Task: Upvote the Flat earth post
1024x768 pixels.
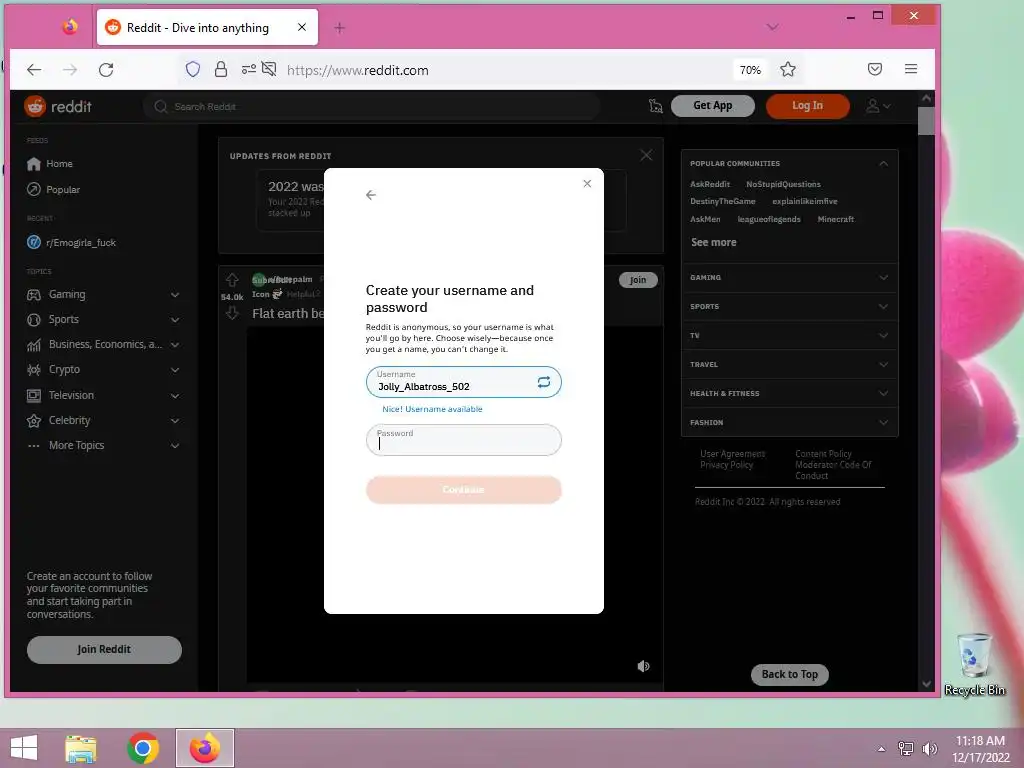Action: (x=232, y=280)
